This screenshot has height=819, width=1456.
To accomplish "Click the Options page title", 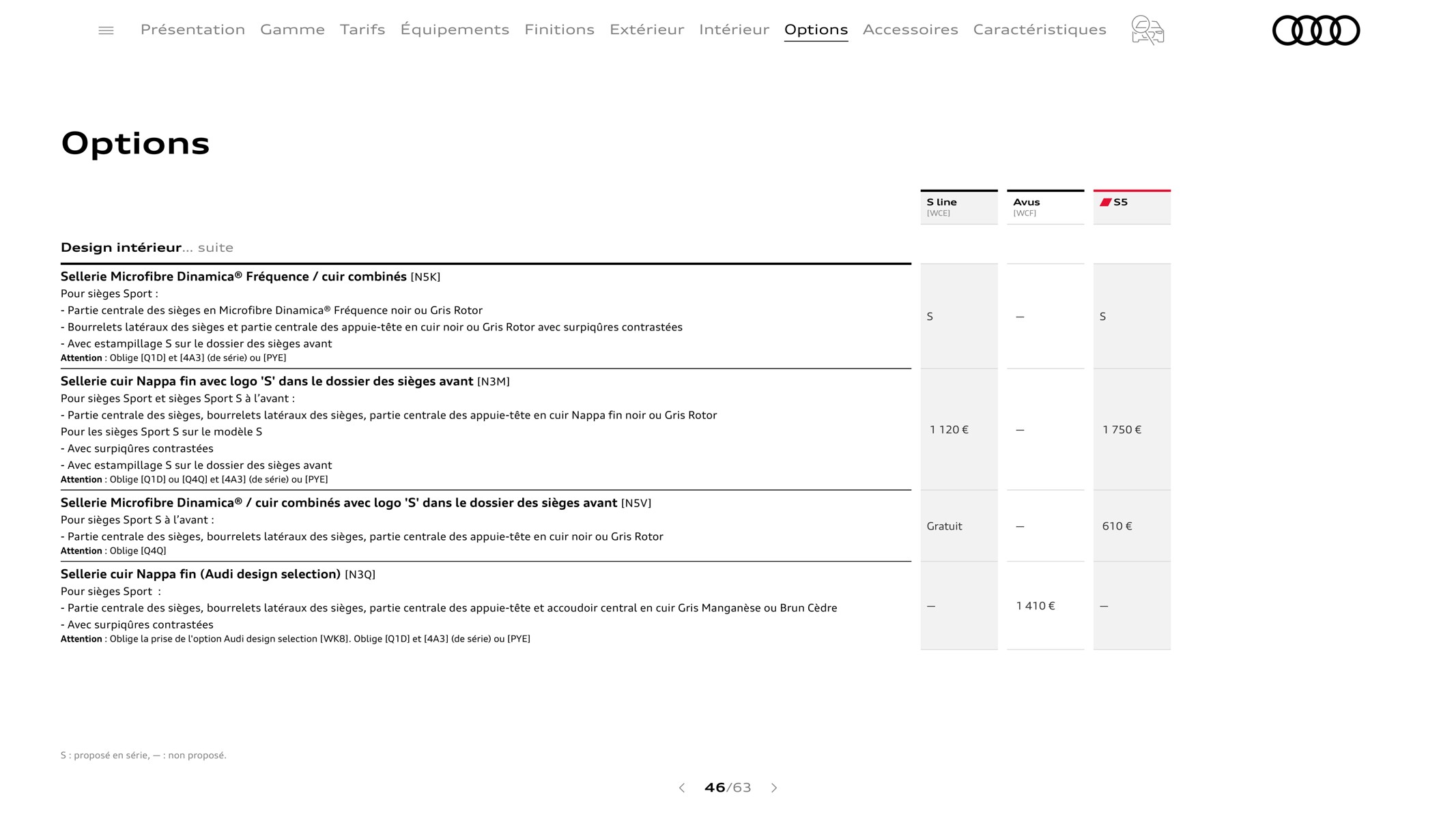I will (x=135, y=143).
